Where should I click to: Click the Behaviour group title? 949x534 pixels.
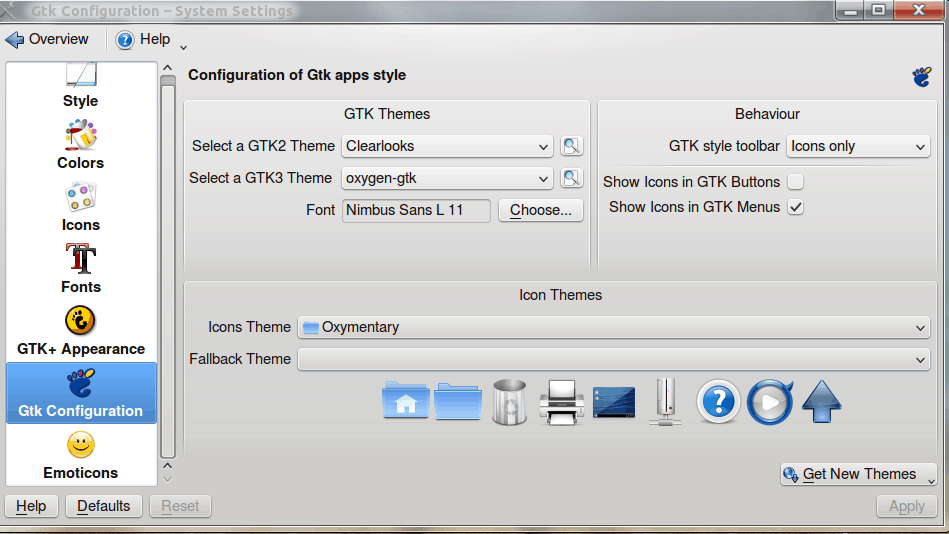(x=767, y=114)
